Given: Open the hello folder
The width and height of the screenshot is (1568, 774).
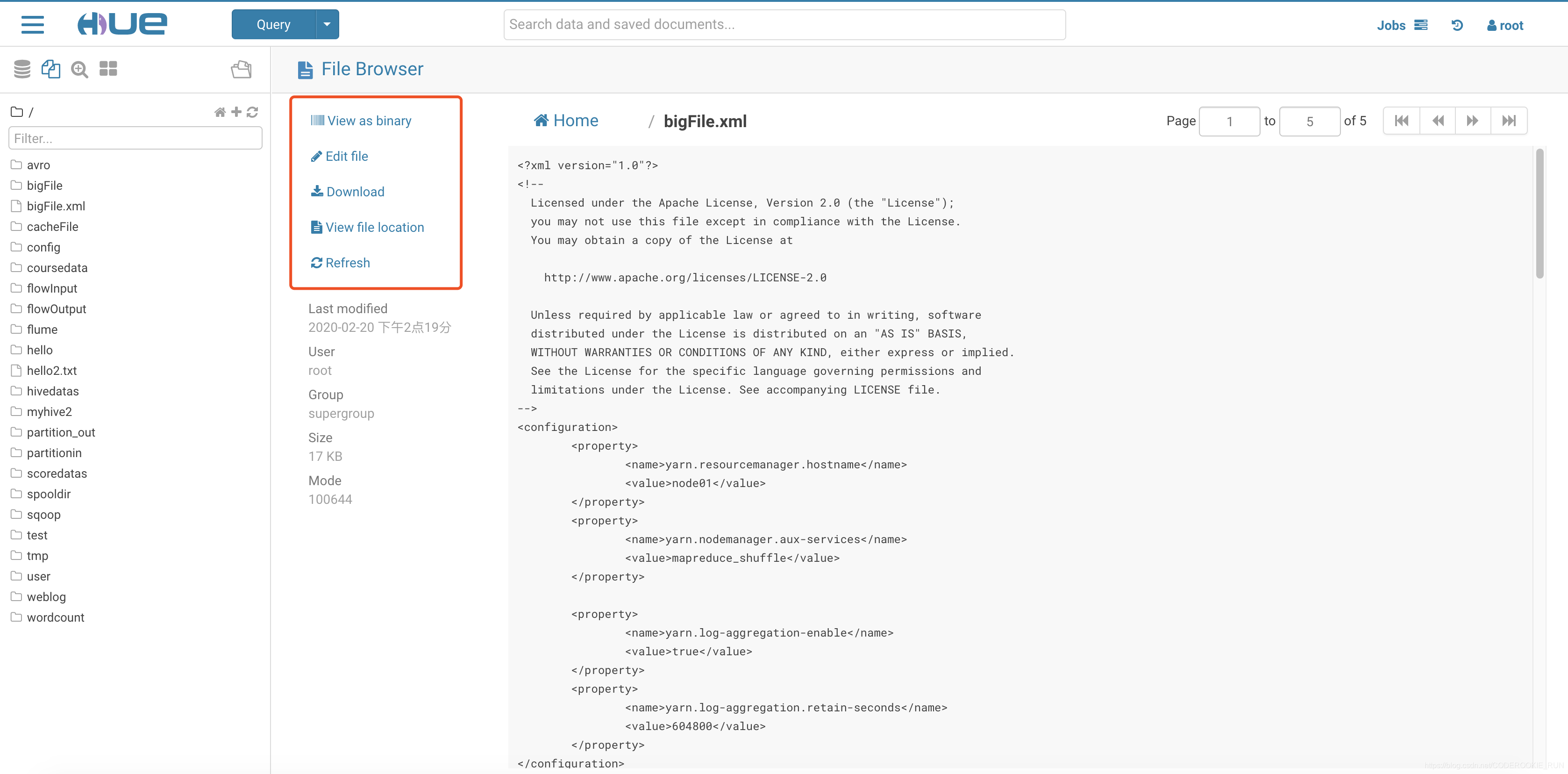Looking at the screenshot, I should tap(40, 350).
